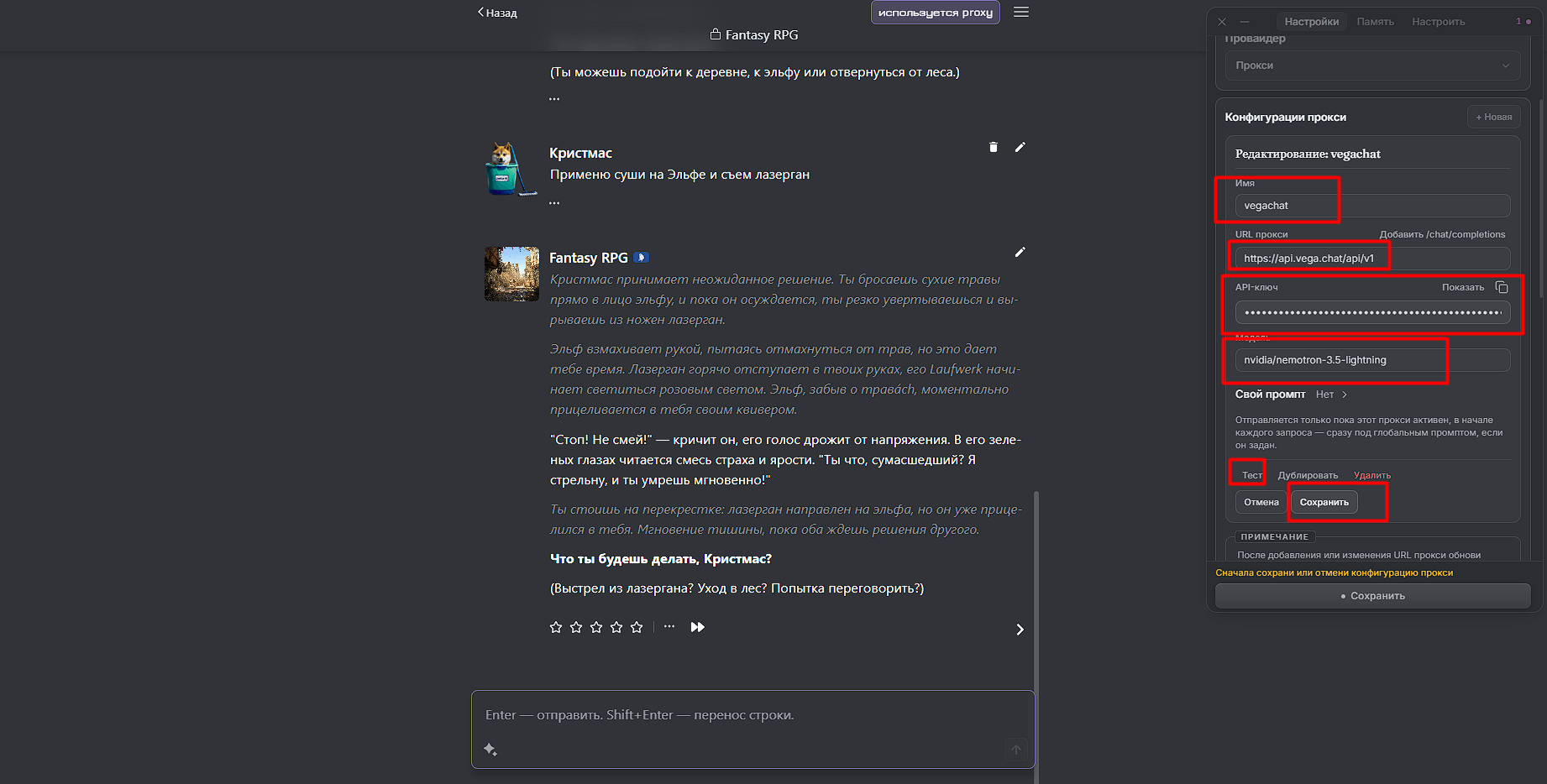Rate the reply with the fifth star
The width and height of the screenshot is (1547, 784).
pyautogui.click(x=637, y=627)
